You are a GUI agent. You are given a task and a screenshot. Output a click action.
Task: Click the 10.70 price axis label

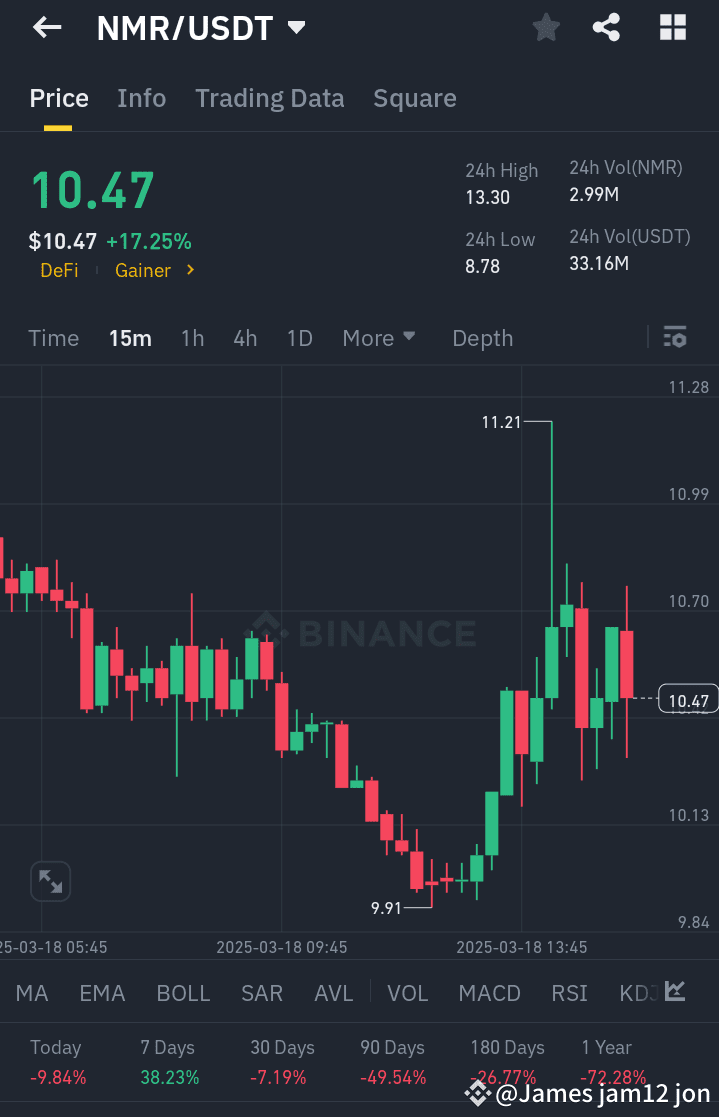pyautogui.click(x=688, y=601)
